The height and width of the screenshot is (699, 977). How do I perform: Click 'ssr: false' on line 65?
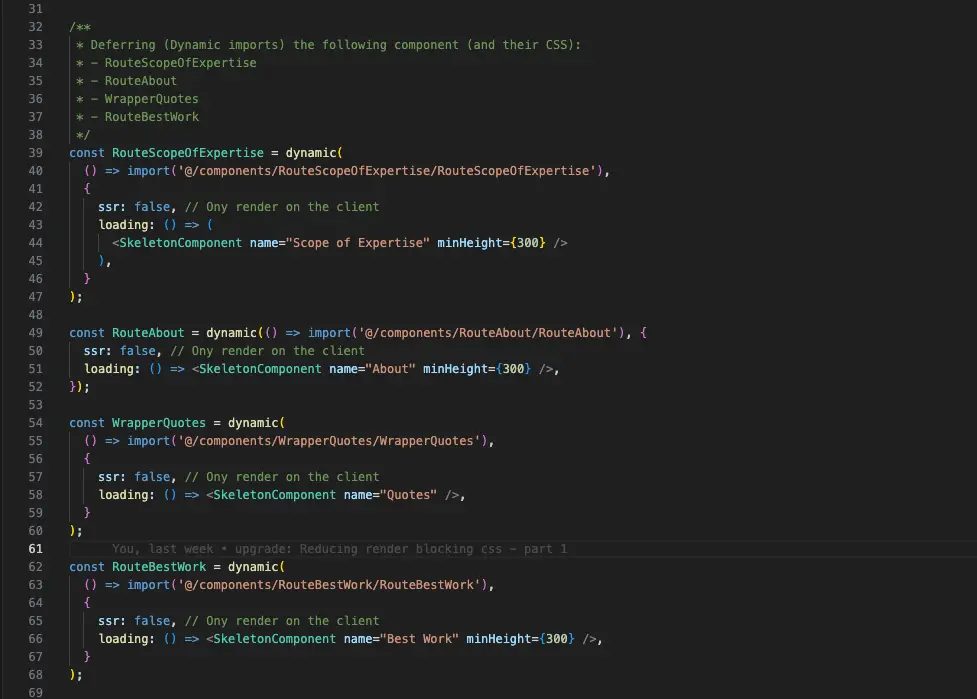(133, 621)
